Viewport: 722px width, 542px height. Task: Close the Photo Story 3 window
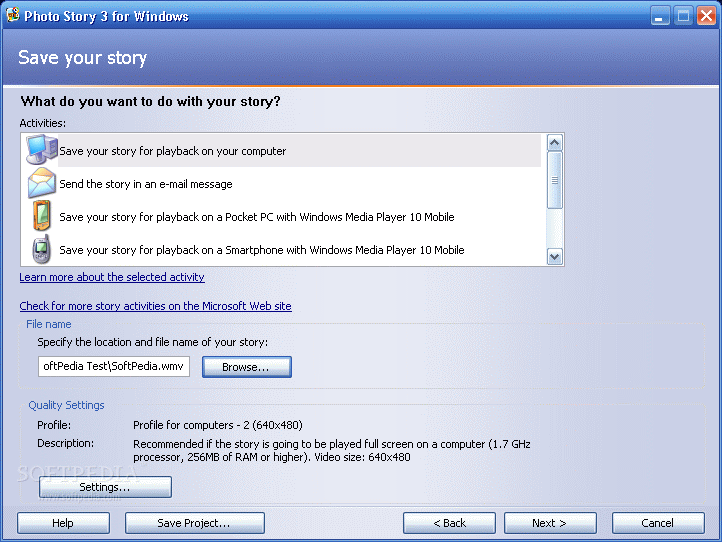click(706, 16)
